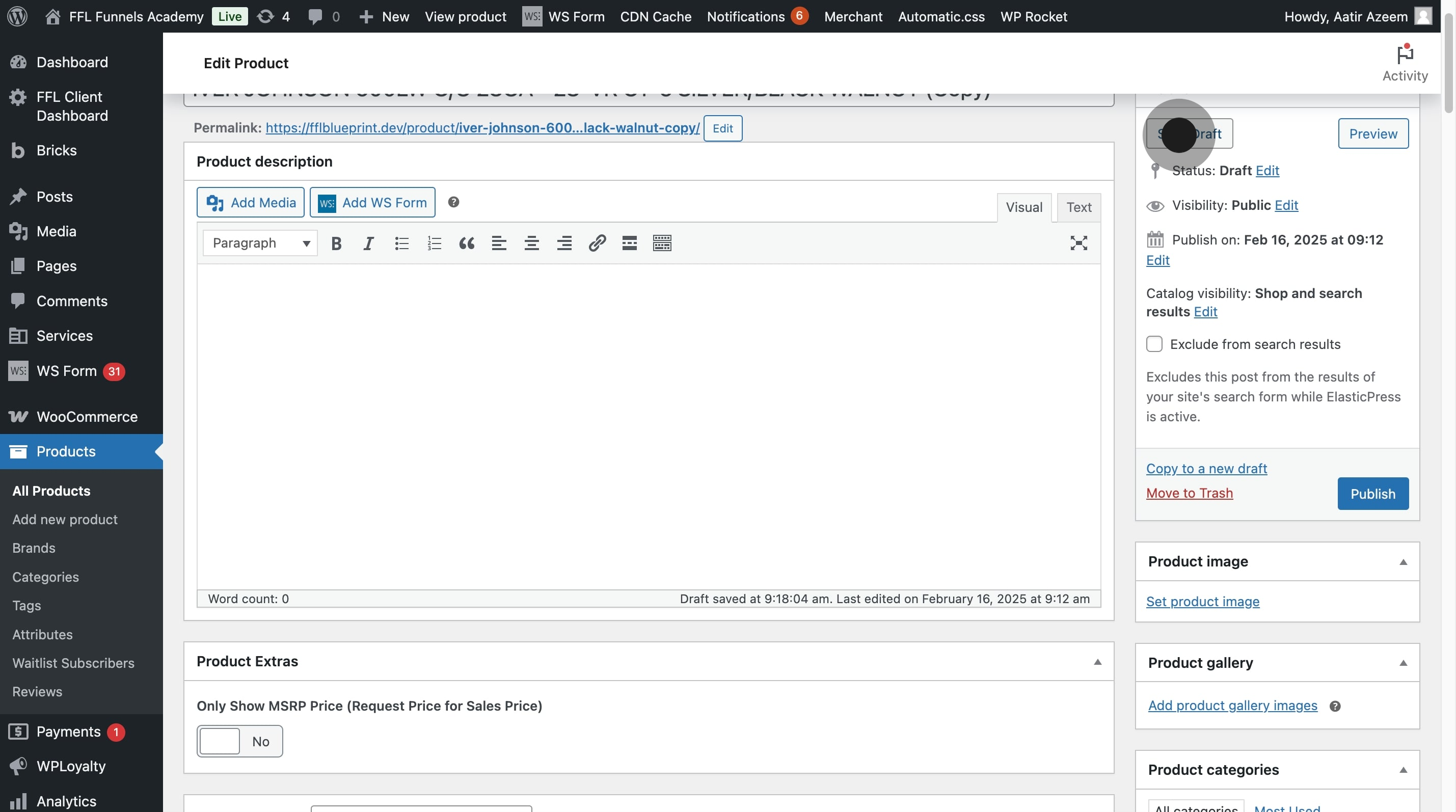Screen dimensions: 1456x812
Task: Open the Paragraph format dropdown
Action: [260, 243]
